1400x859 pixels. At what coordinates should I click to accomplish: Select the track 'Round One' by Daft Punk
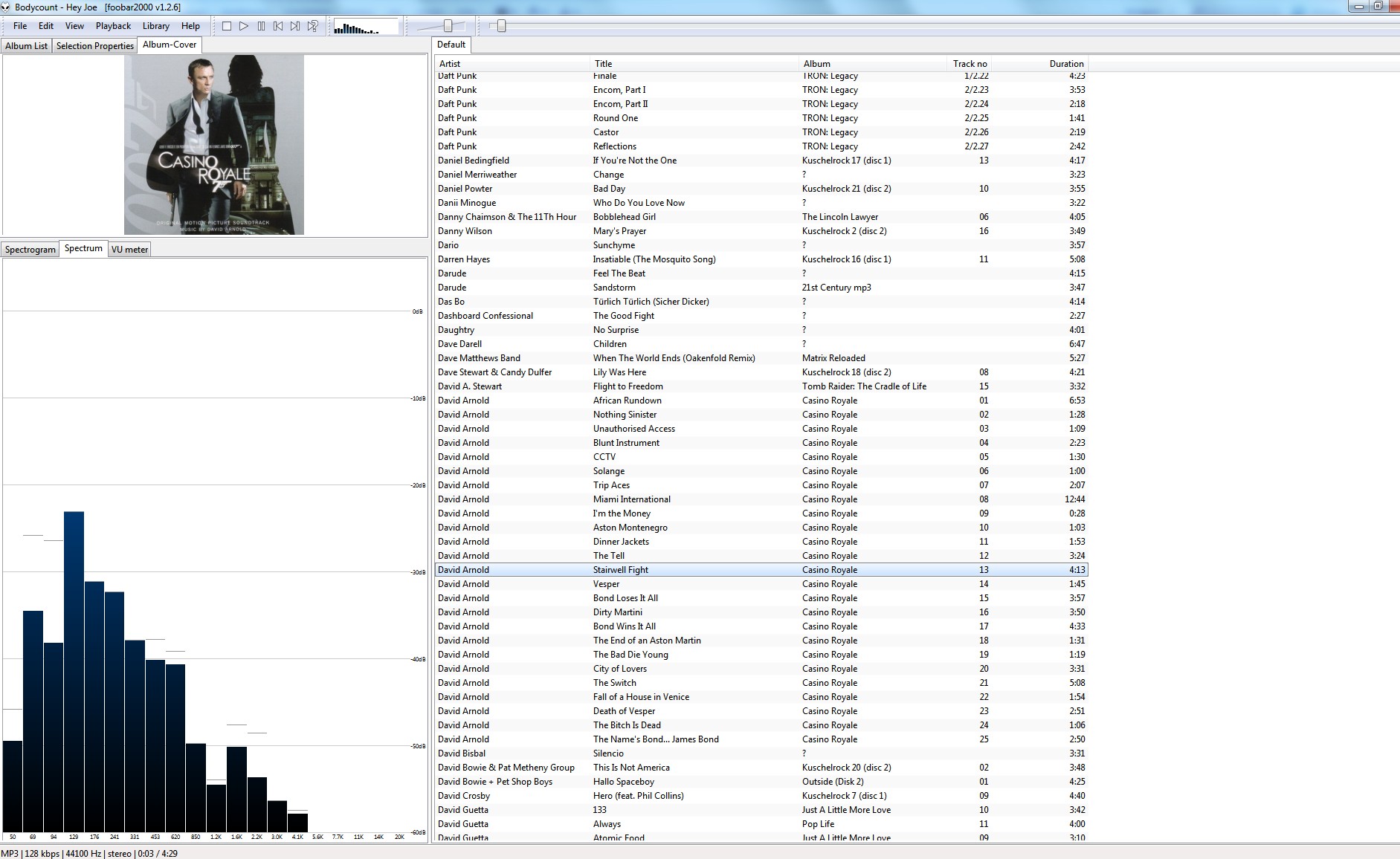click(761, 118)
